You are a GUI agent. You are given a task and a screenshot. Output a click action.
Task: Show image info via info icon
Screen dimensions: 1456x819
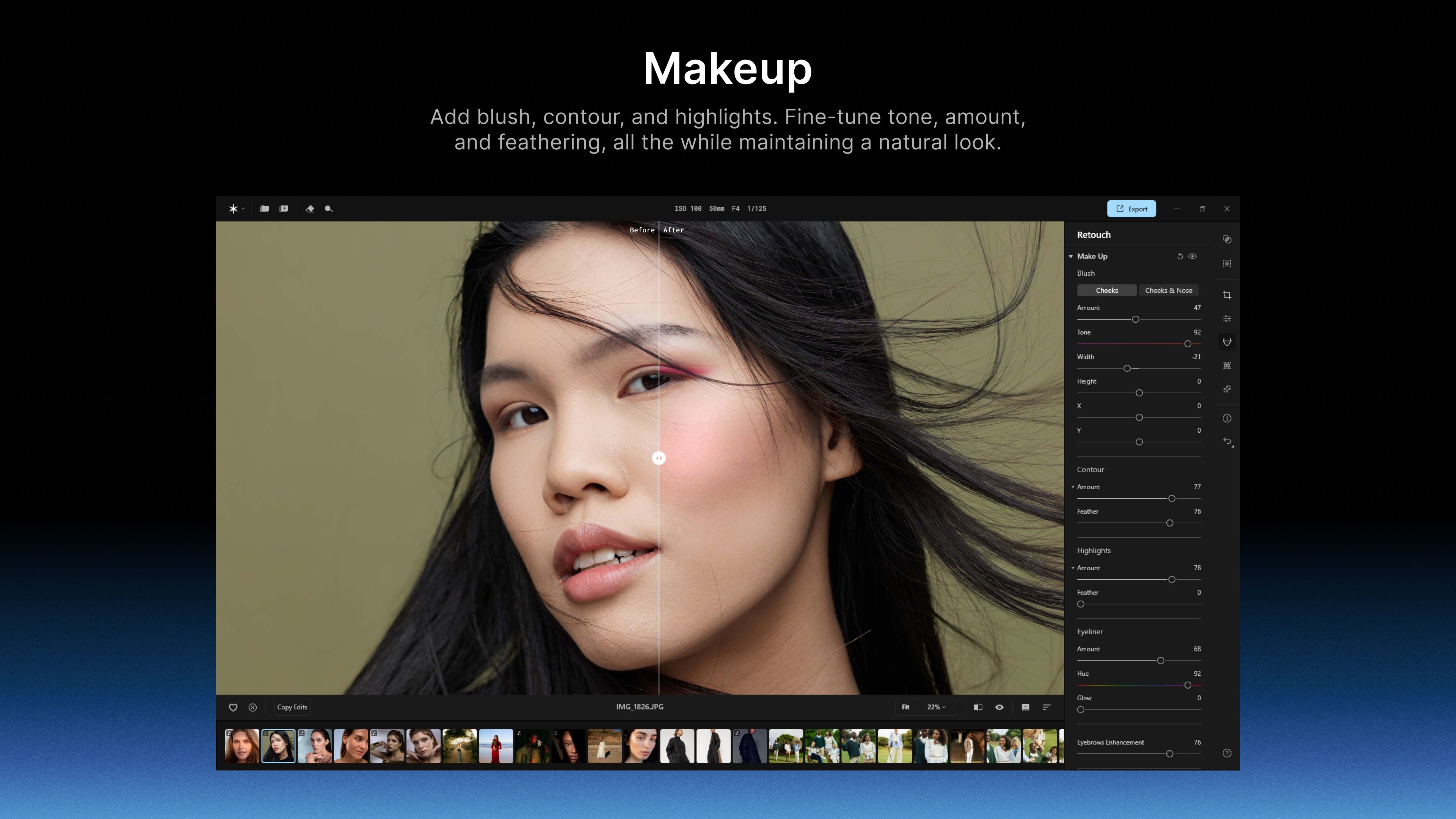(1227, 418)
